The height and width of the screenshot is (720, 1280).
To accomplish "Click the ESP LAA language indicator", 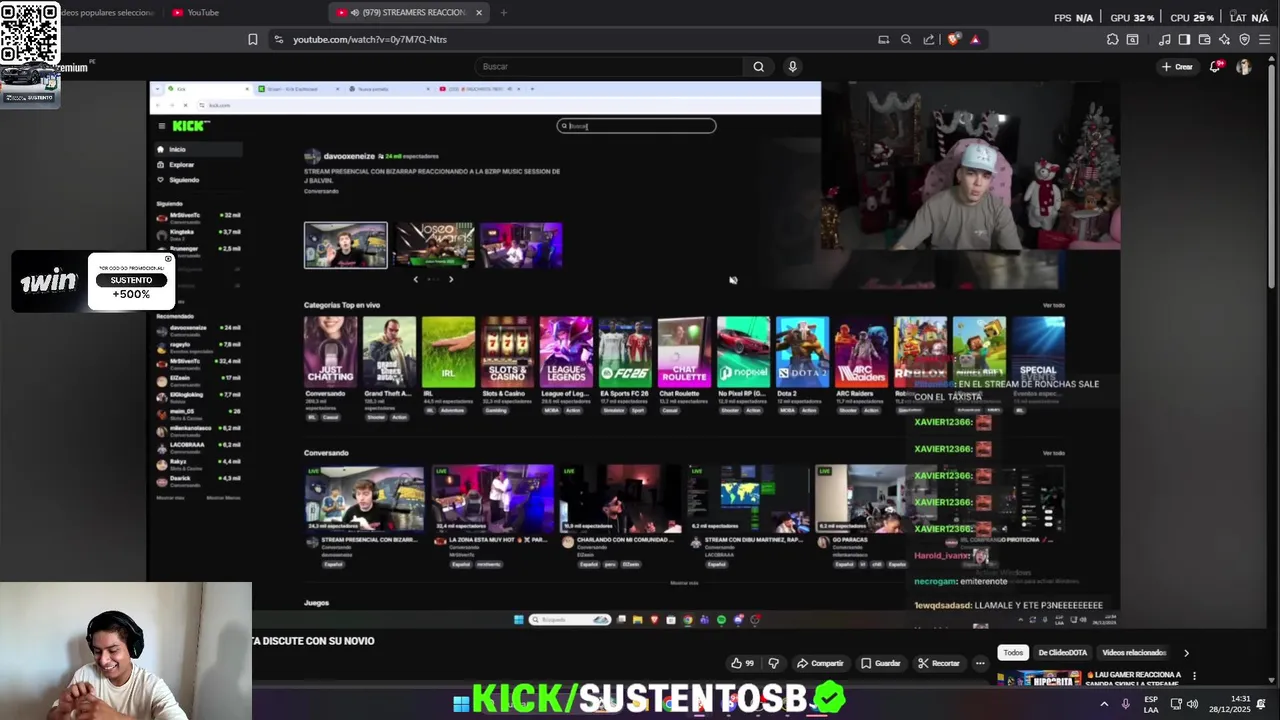I will (x=1151, y=704).
